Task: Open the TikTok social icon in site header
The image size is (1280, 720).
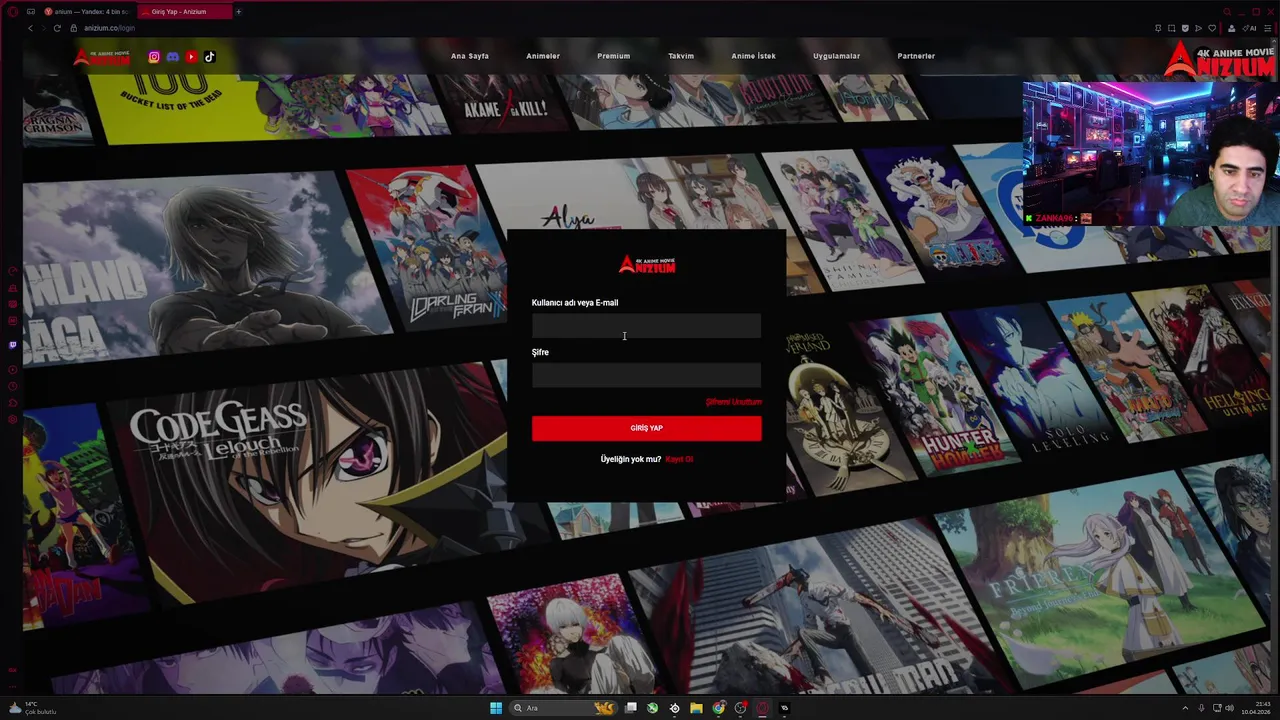Action: pyautogui.click(x=210, y=57)
